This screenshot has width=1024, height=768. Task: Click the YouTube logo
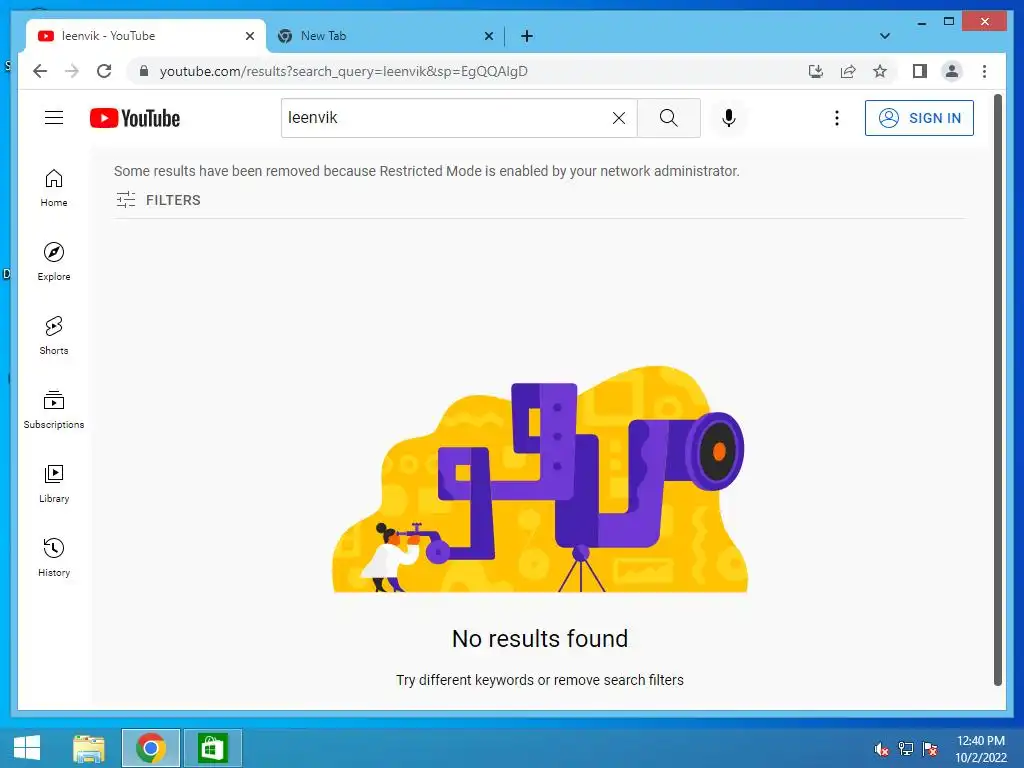135,118
